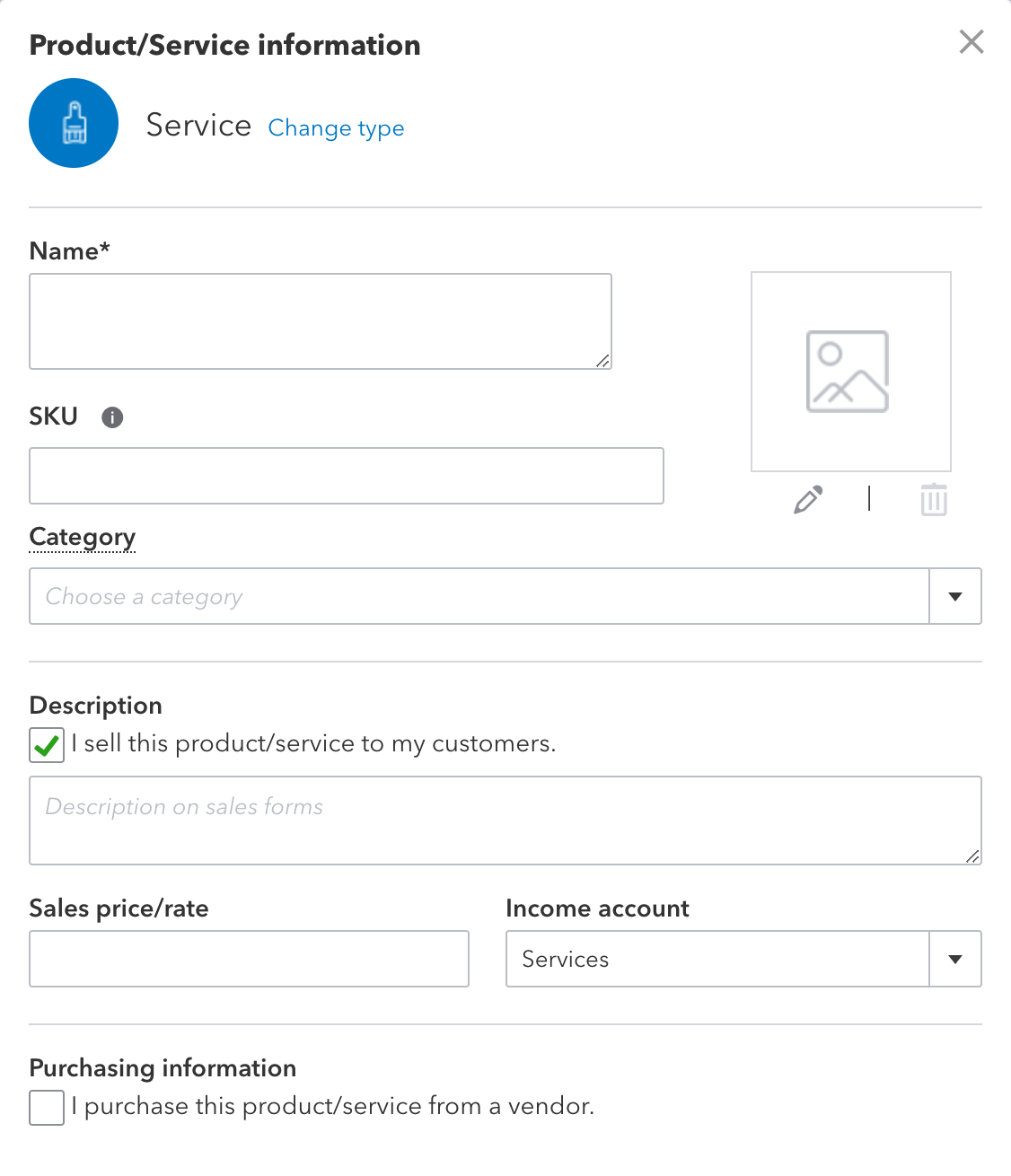This screenshot has height=1176, width=1011.
Task: Click the image placeholder thumbnail
Action: (850, 372)
